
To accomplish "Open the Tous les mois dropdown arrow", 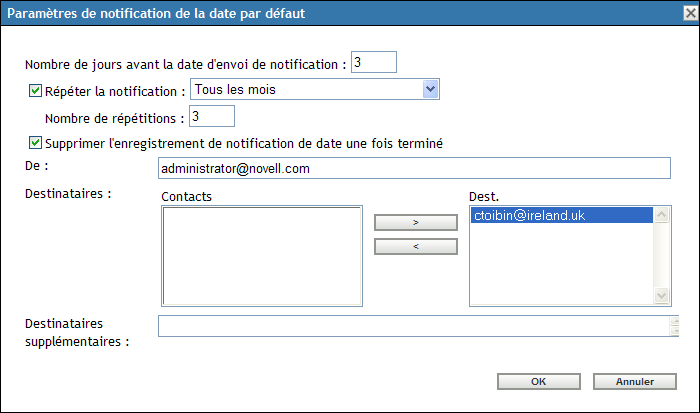I will pyautogui.click(x=431, y=90).
